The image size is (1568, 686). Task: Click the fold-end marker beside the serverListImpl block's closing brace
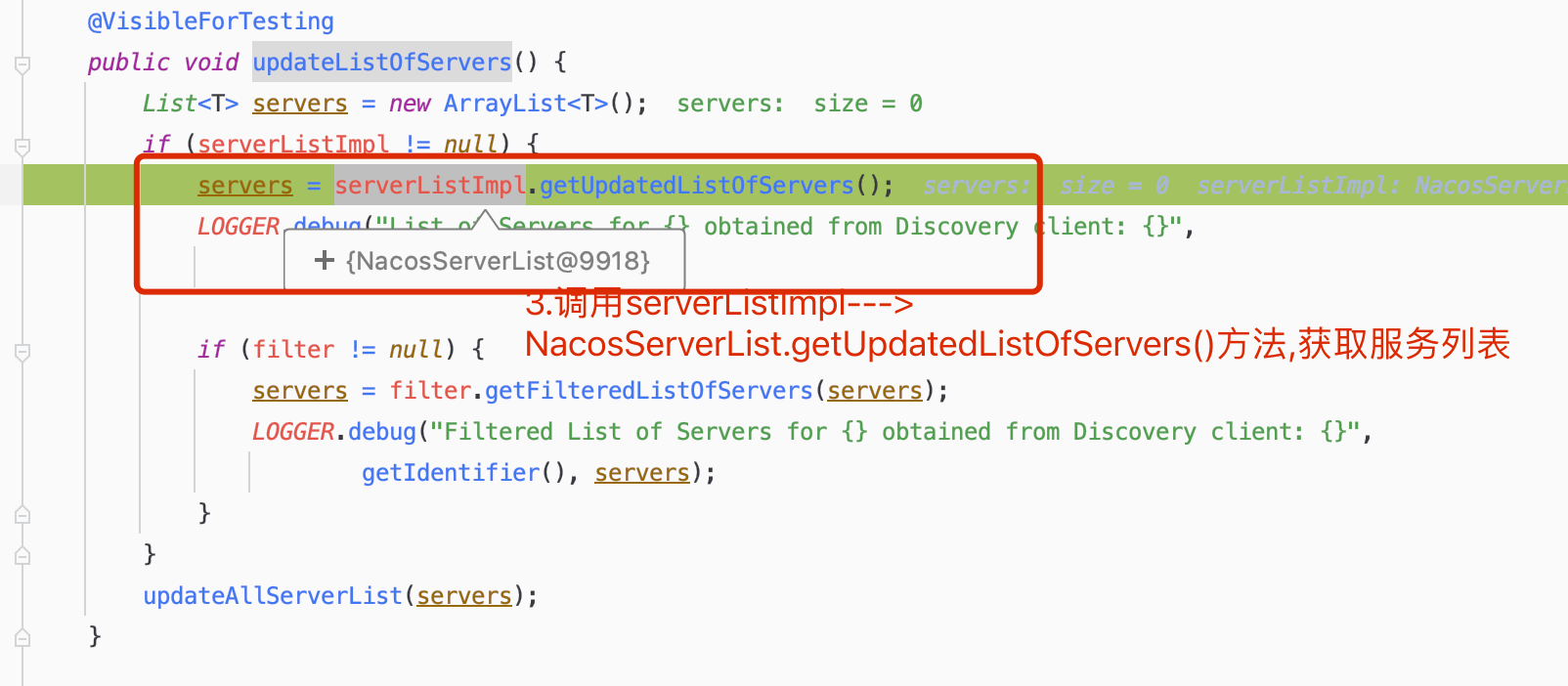(22, 556)
